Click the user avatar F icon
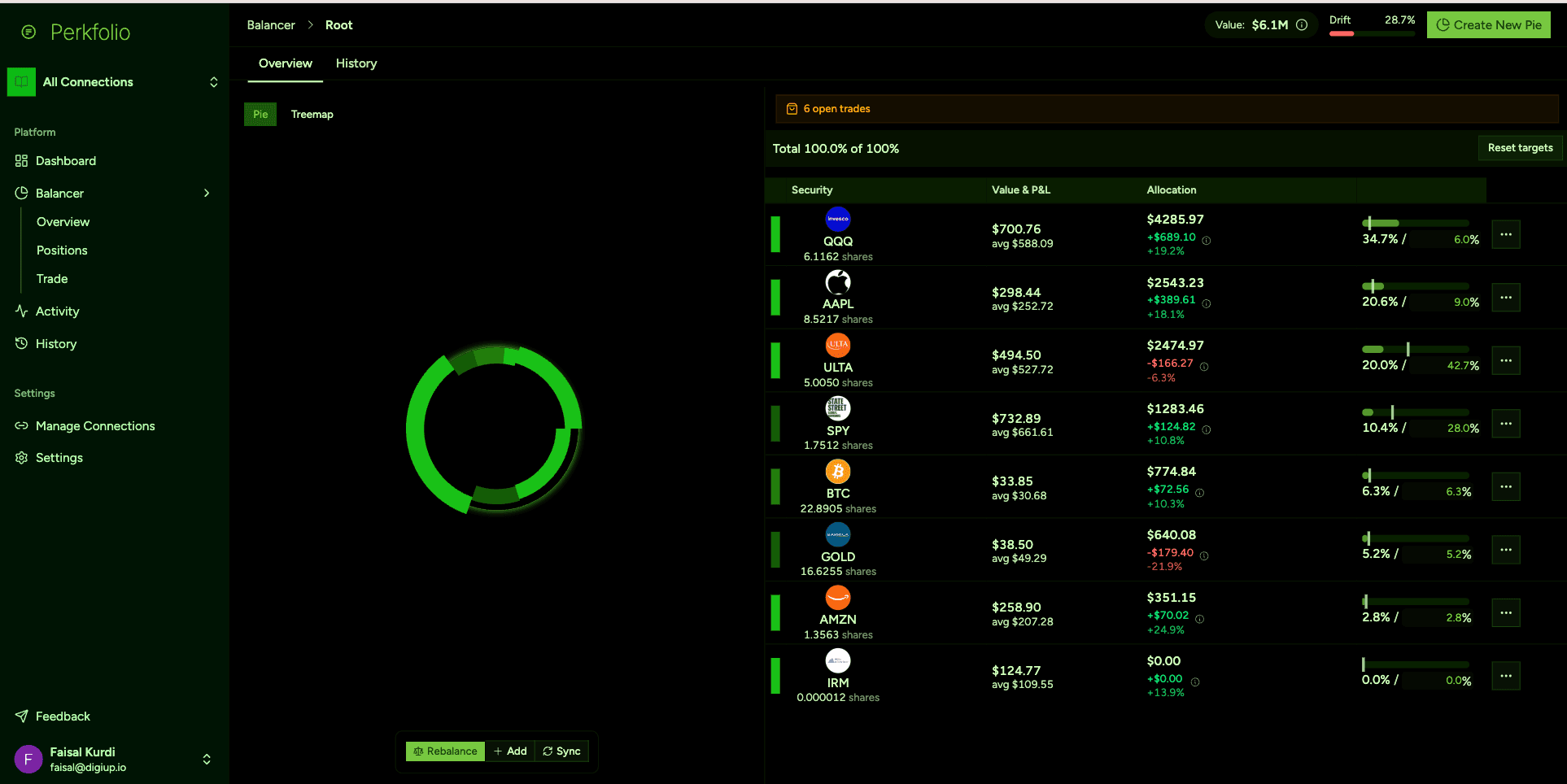This screenshot has height=784, width=1567. [28, 760]
